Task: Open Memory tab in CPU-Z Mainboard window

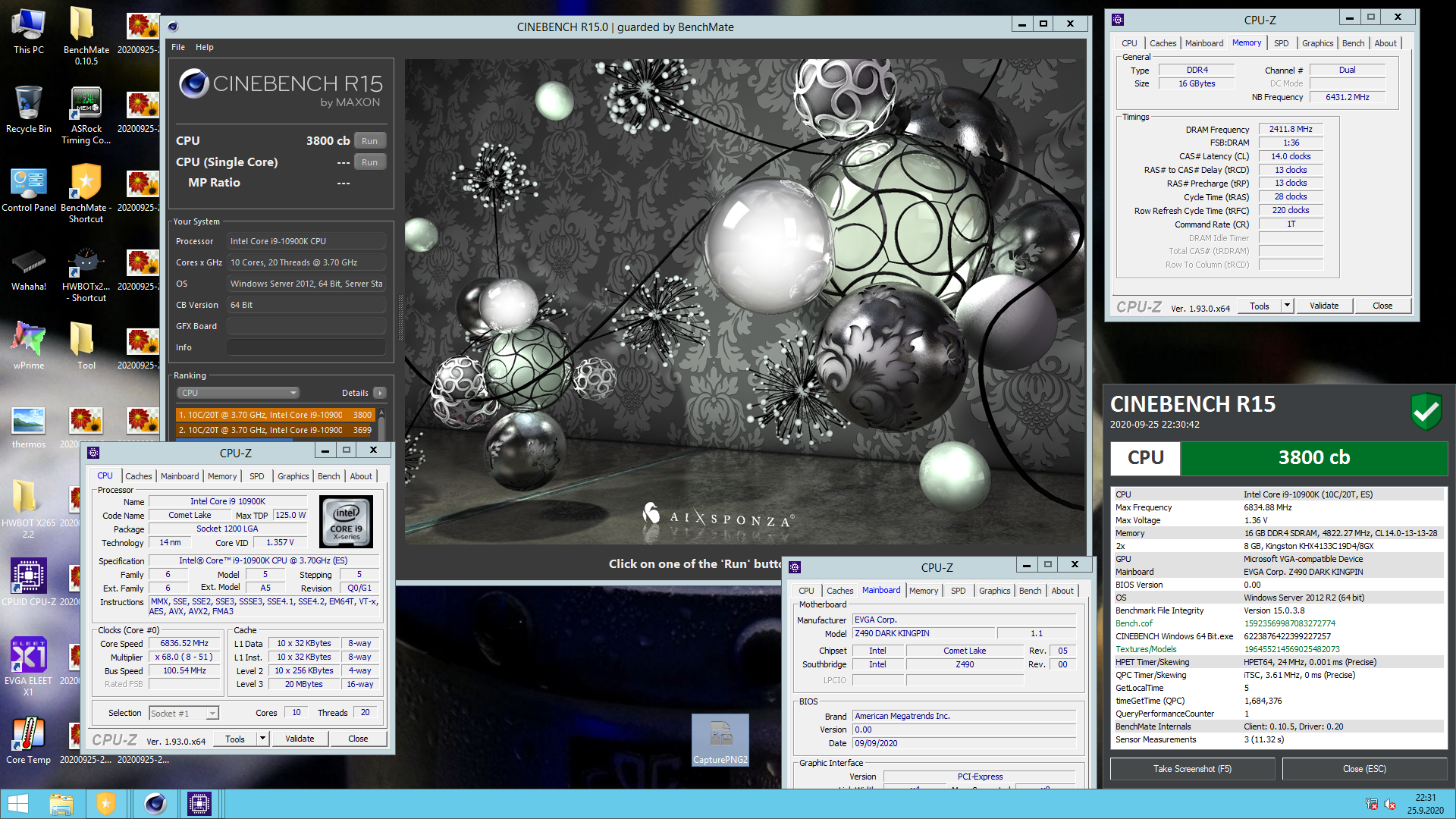Action: tap(924, 591)
